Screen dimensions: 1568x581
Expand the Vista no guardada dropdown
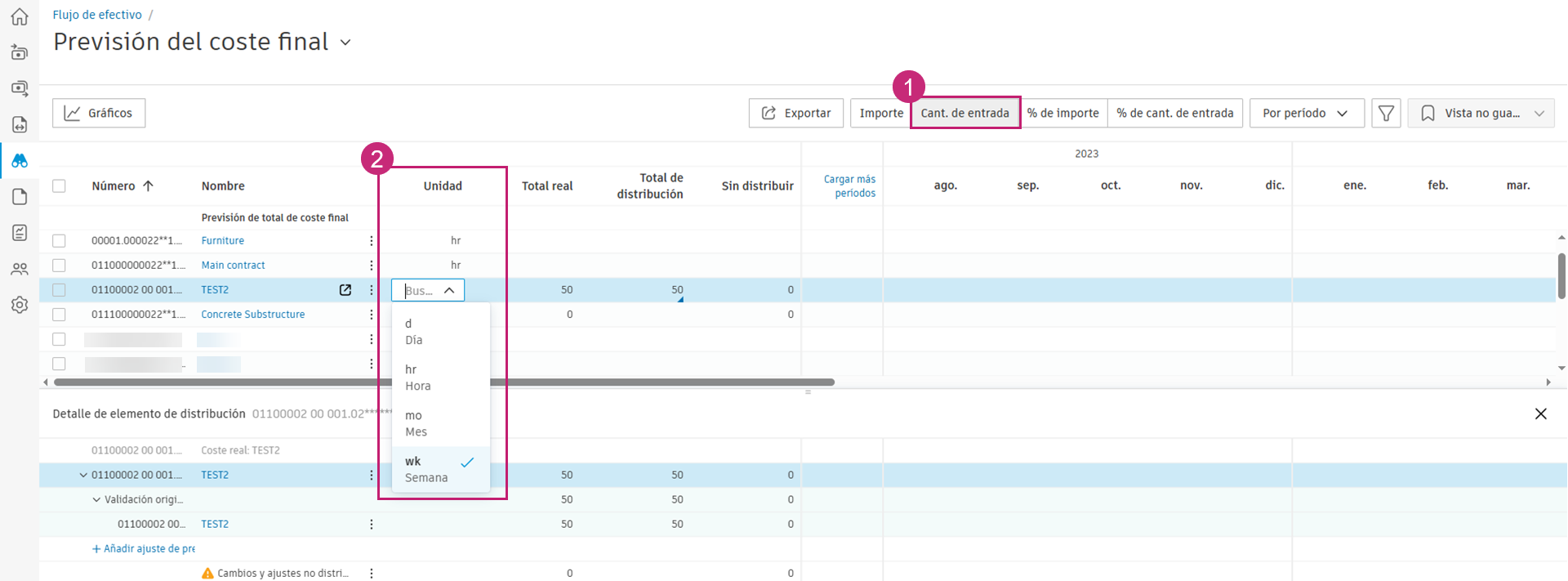pos(1481,113)
